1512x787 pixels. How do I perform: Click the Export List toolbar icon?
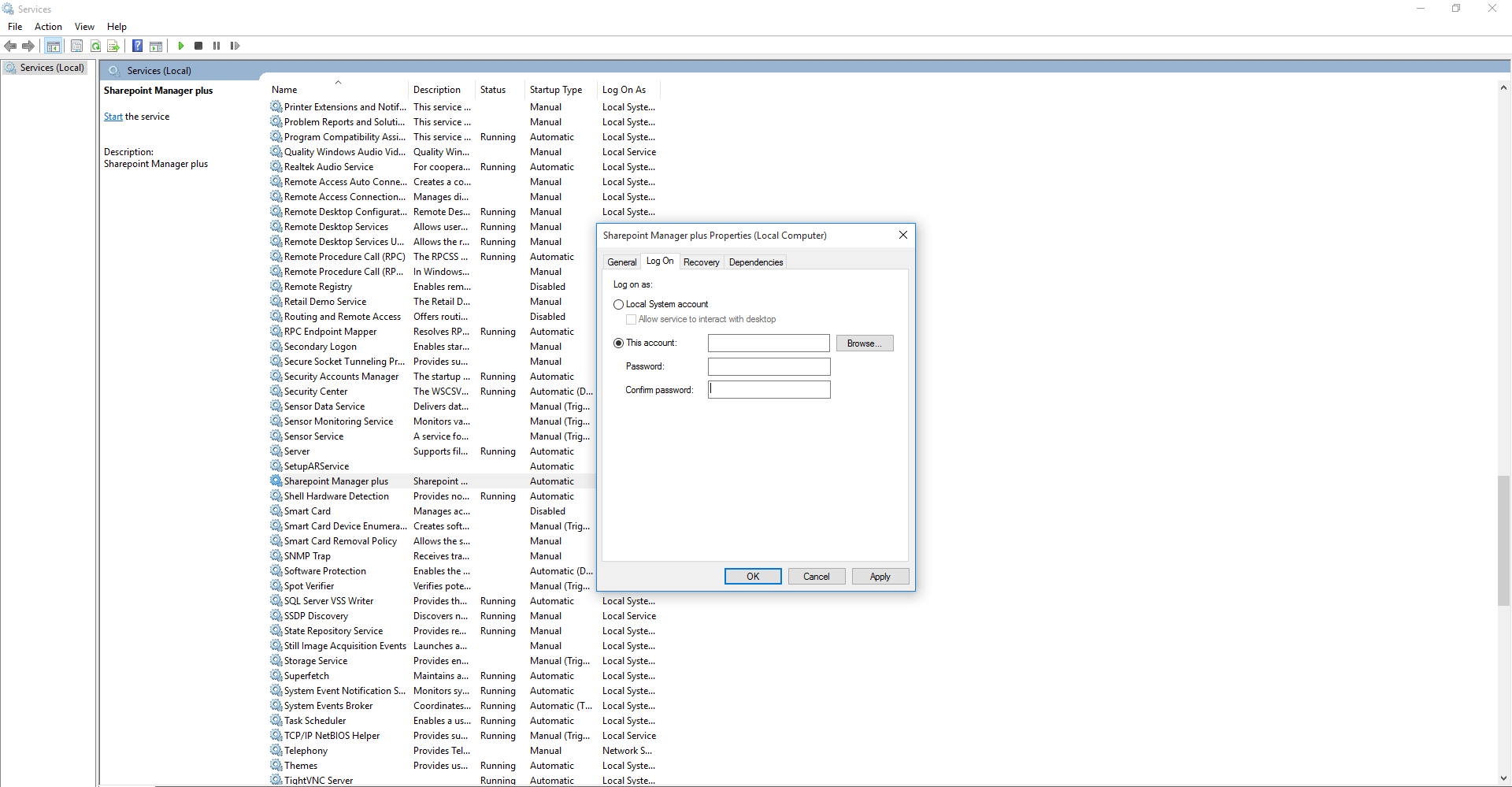coord(113,46)
